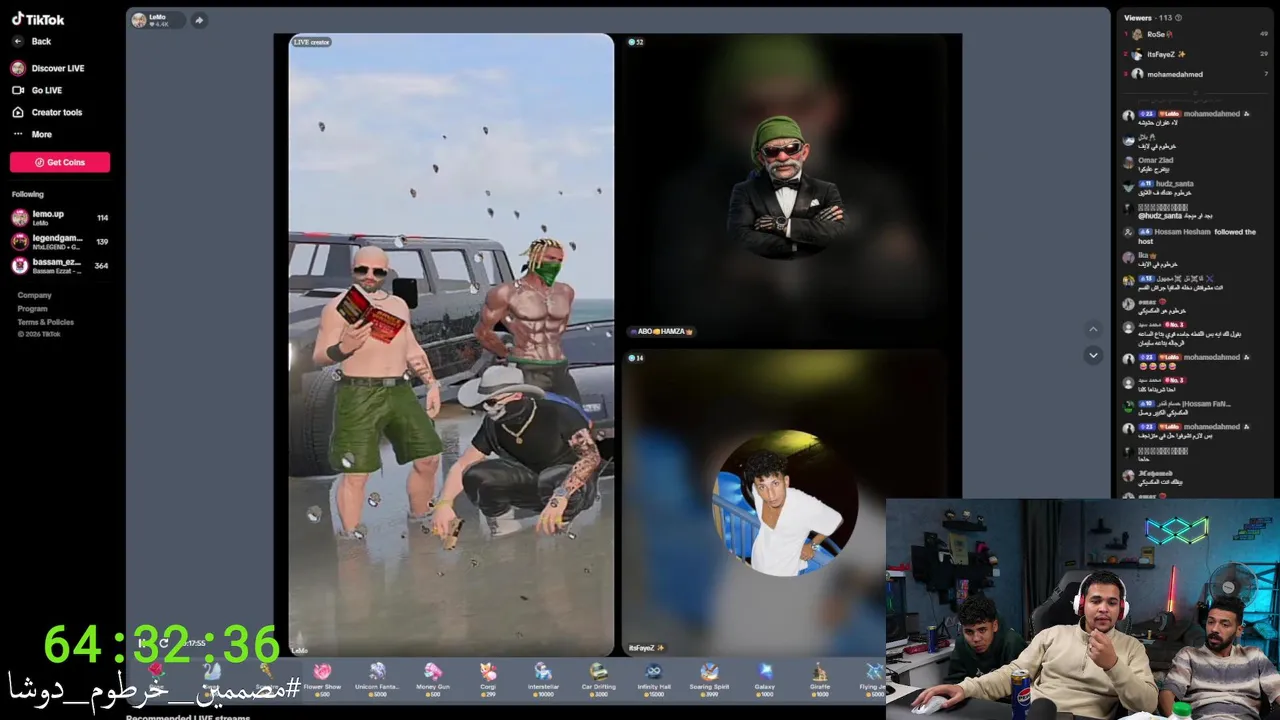This screenshot has width=1280, height=720.
Task: Send the Giraffe gift
Action: point(820,678)
